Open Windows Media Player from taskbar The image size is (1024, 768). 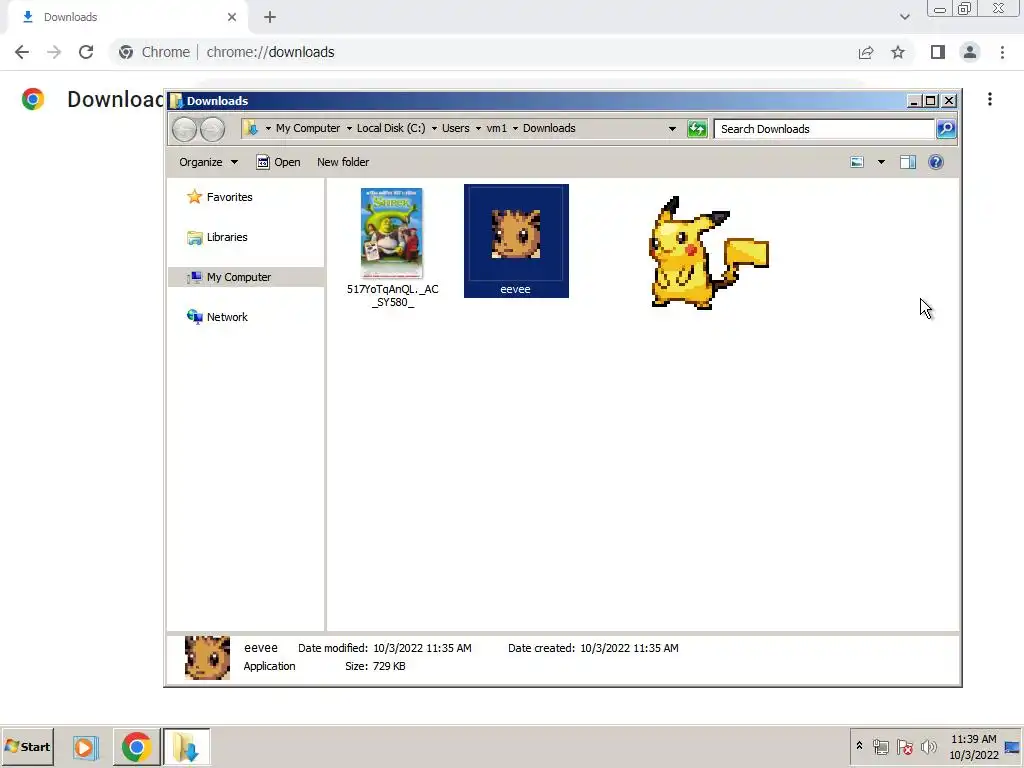pyautogui.click(x=85, y=747)
